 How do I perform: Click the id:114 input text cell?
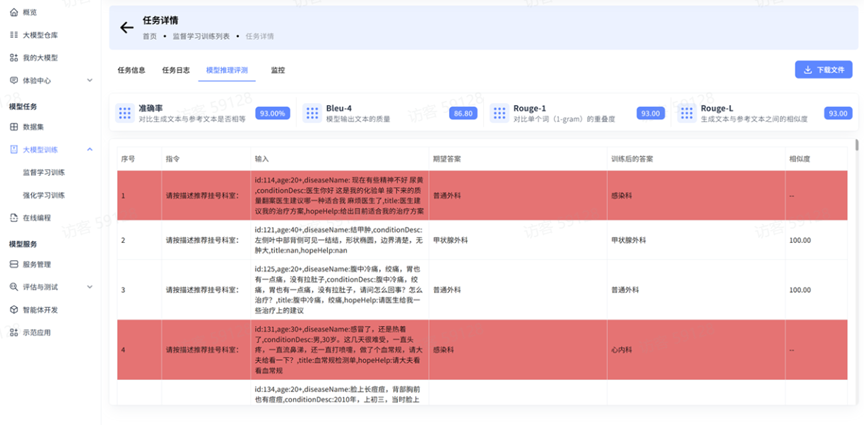(339, 196)
